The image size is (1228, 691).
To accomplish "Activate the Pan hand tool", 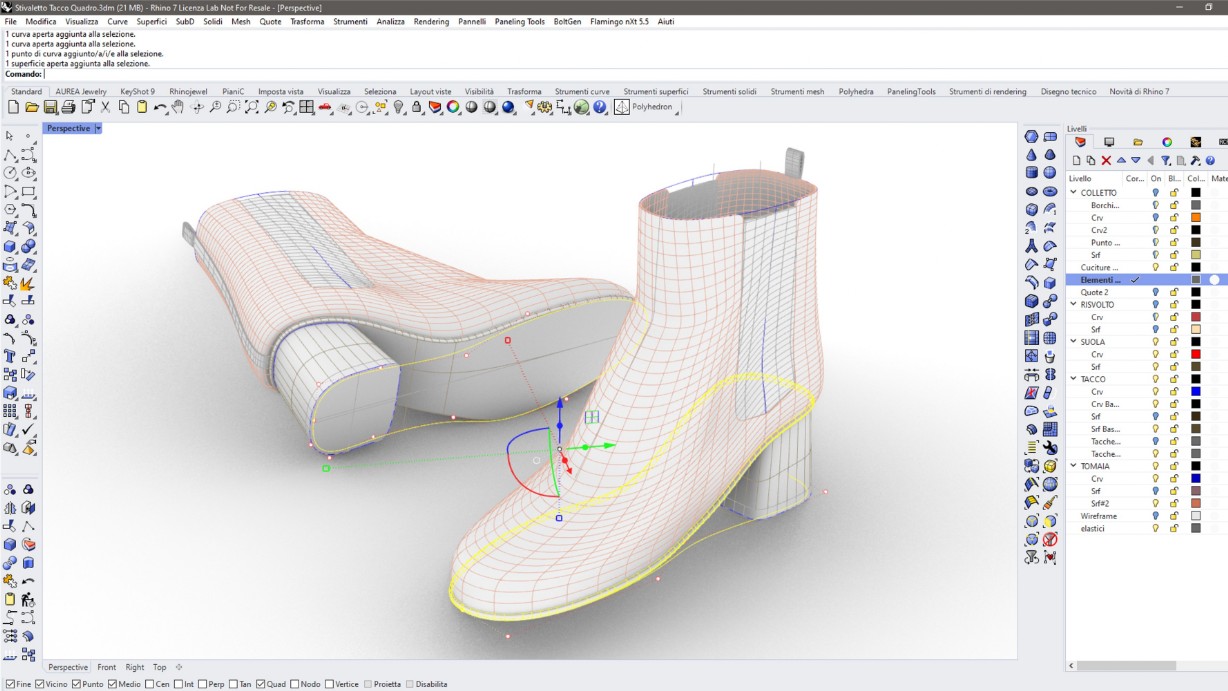I will pyautogui.click(x=178, y=107).
